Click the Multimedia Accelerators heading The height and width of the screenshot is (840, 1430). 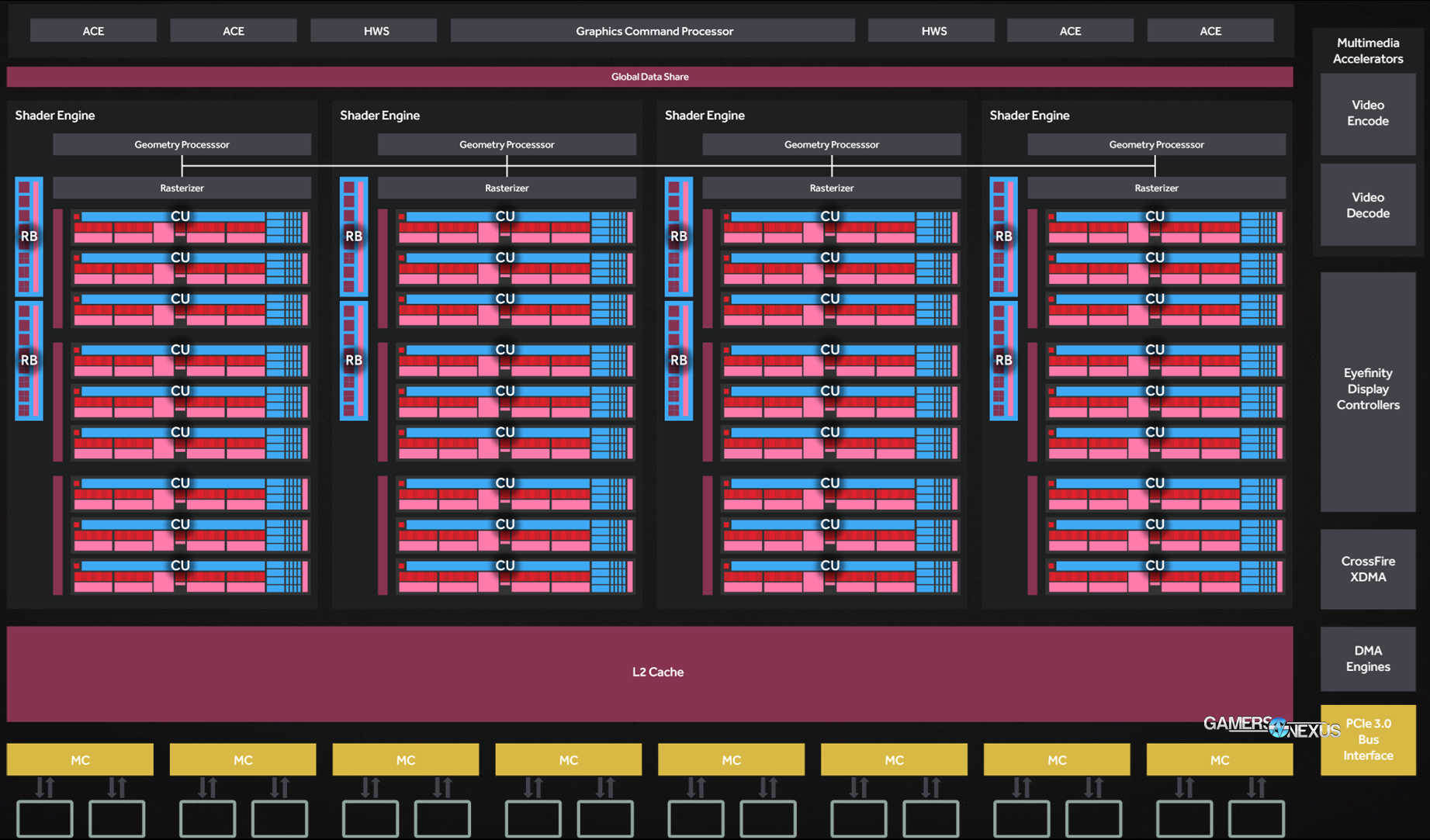[1367, 51]
